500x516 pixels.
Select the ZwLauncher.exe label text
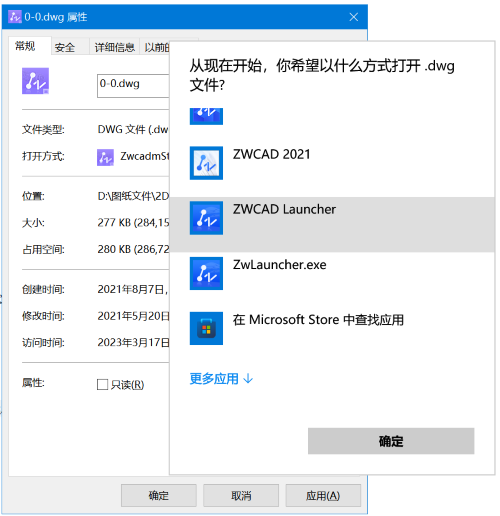point(280,265)
